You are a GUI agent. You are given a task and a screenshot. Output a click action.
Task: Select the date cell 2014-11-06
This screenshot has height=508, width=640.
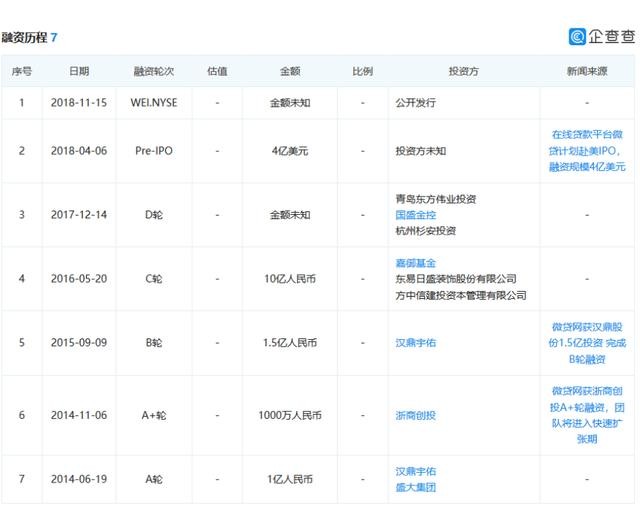[x=79, y=415]
